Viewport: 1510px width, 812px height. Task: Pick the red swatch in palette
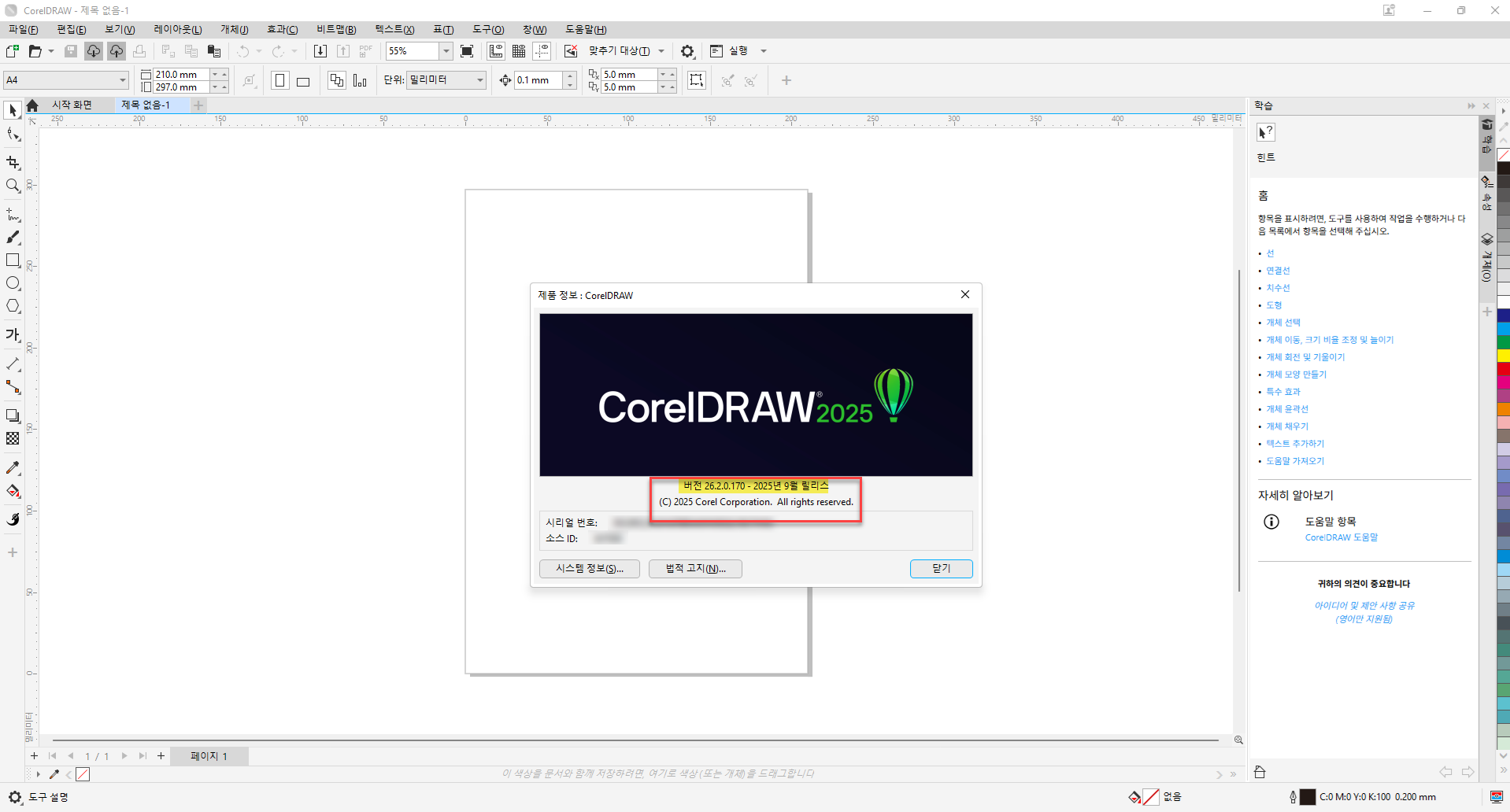pyautogui.click(x=1503, y=368)
